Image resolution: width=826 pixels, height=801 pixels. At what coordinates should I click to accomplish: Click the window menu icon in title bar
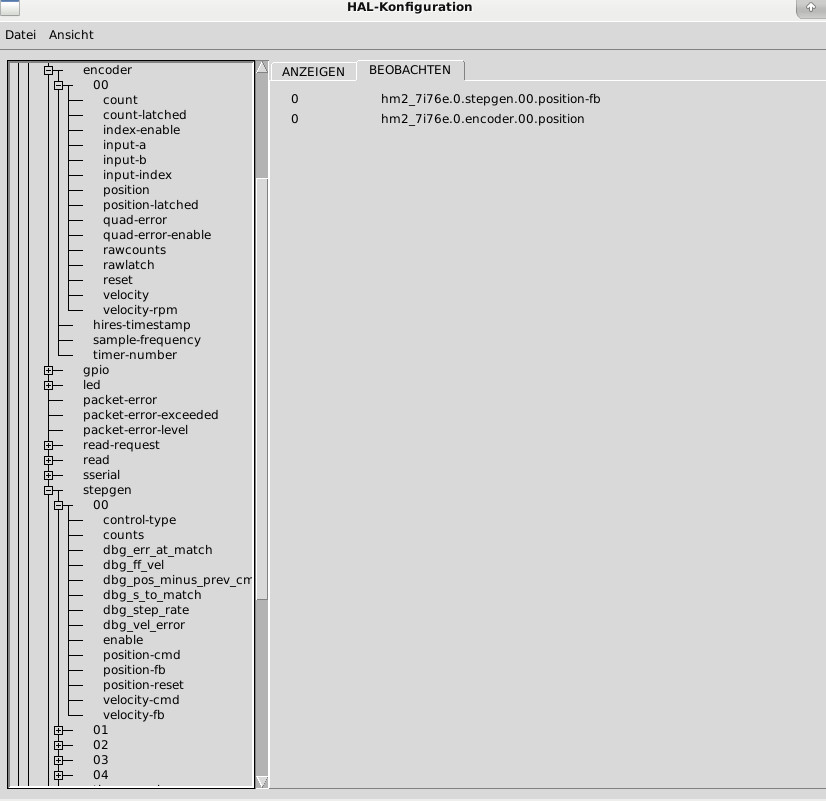coord(10,8)
